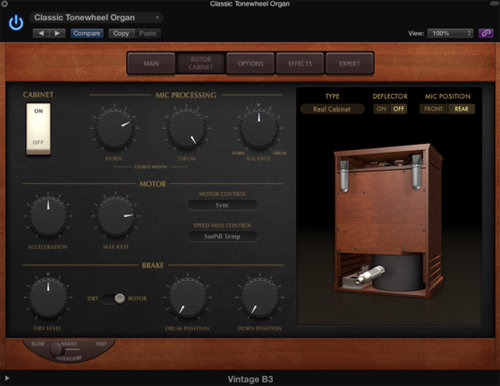
Task: Click the Compare button
Action: tap(87, 33)
